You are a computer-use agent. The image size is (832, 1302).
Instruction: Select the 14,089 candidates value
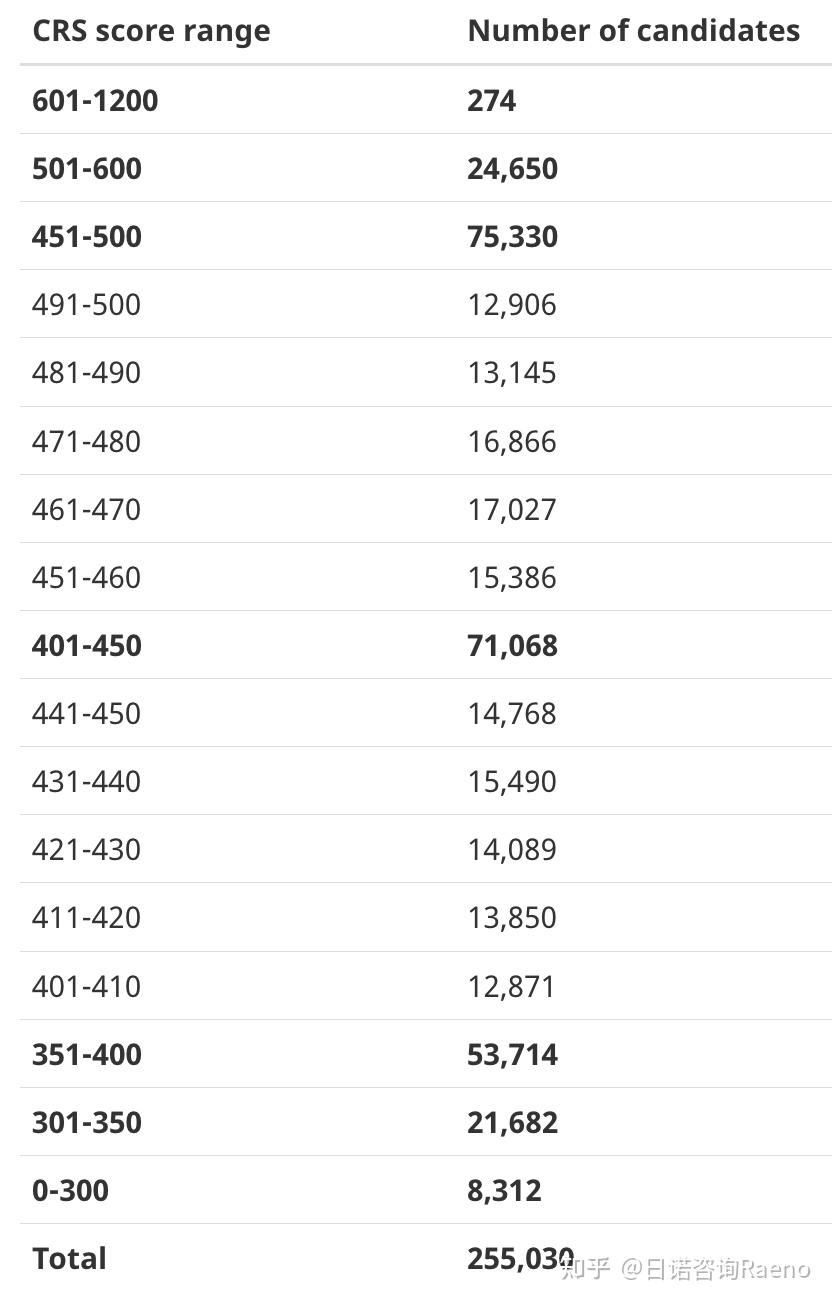[x=511, y=849]
